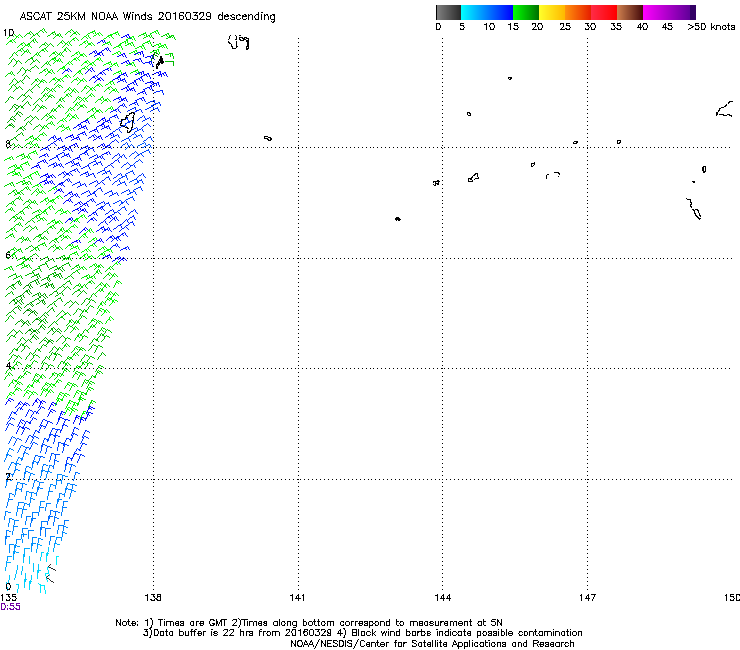Click the '6' latitude axis label

pos(8,255)
